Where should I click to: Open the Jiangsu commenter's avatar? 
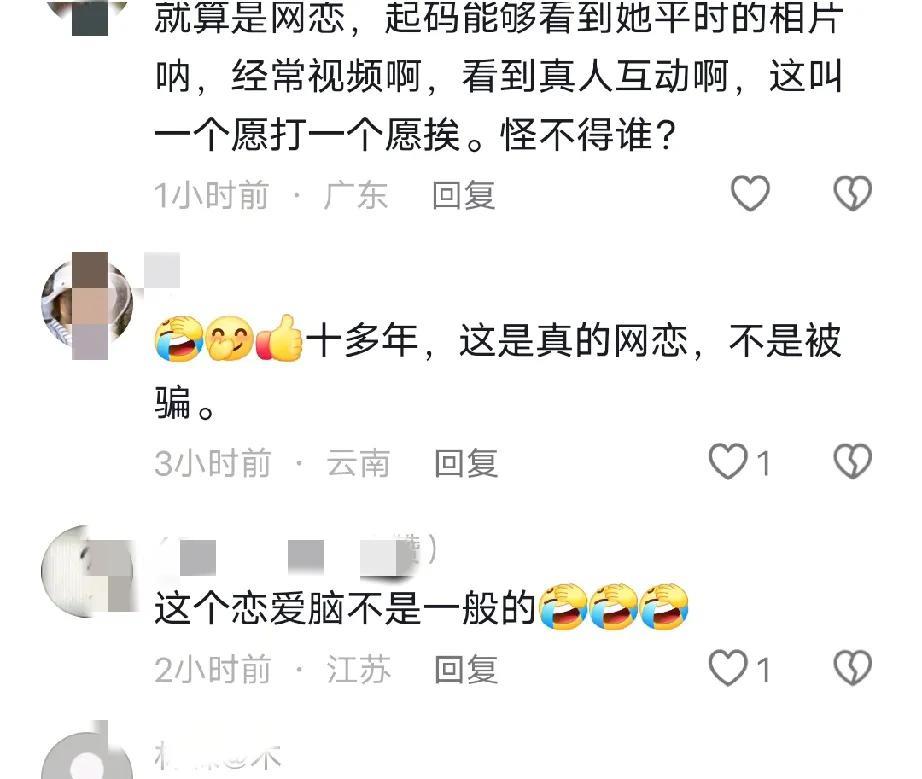[86, 570]
